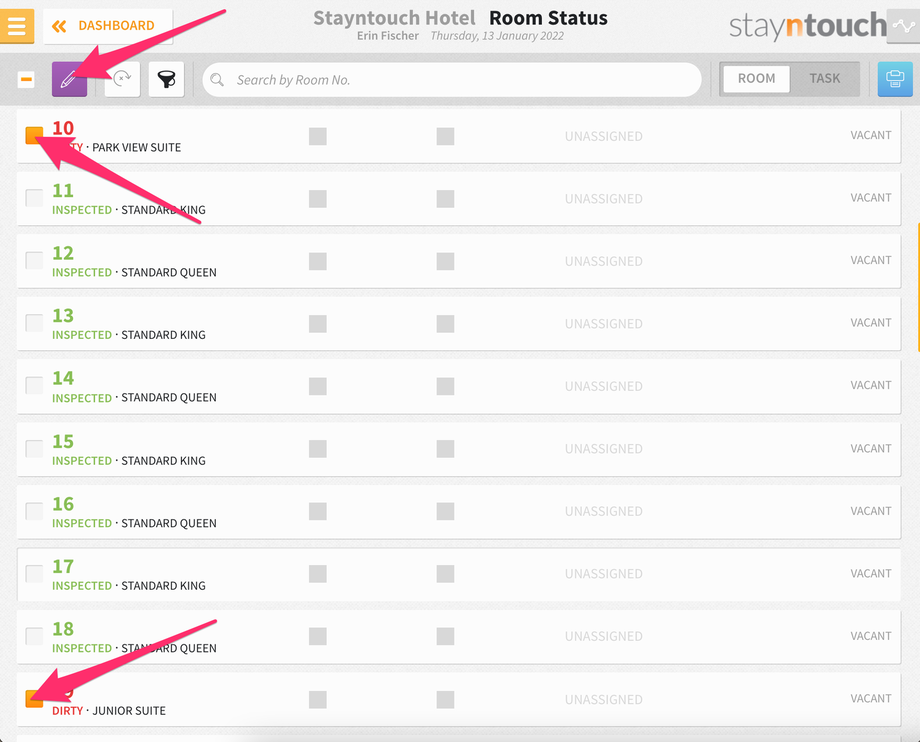Click second gray square in room 13 row
The height and width of the screenshot is (742, 920).
445,324
